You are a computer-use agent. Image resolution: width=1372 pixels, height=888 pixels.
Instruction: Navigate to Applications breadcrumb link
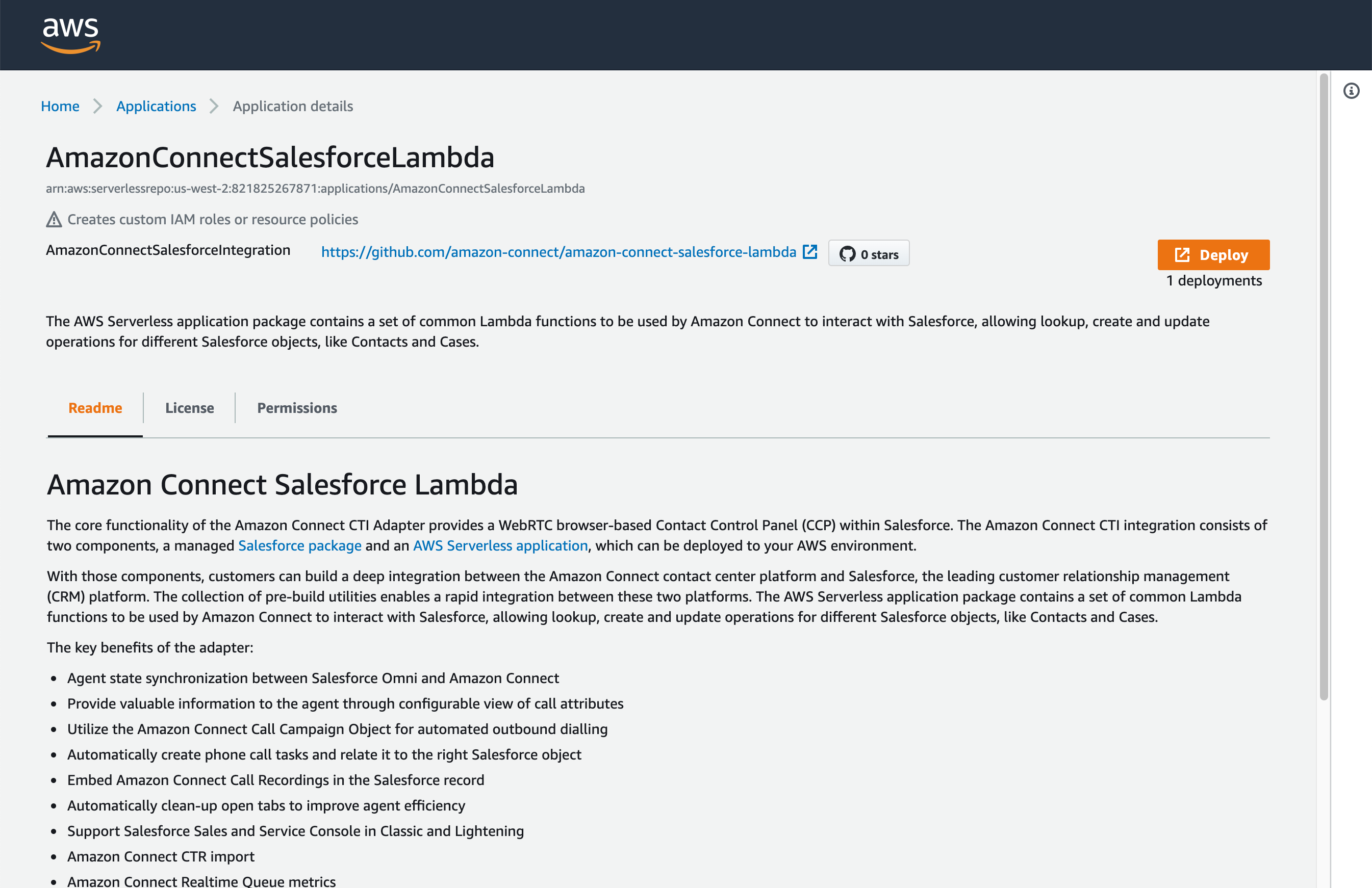pos(156,106)
